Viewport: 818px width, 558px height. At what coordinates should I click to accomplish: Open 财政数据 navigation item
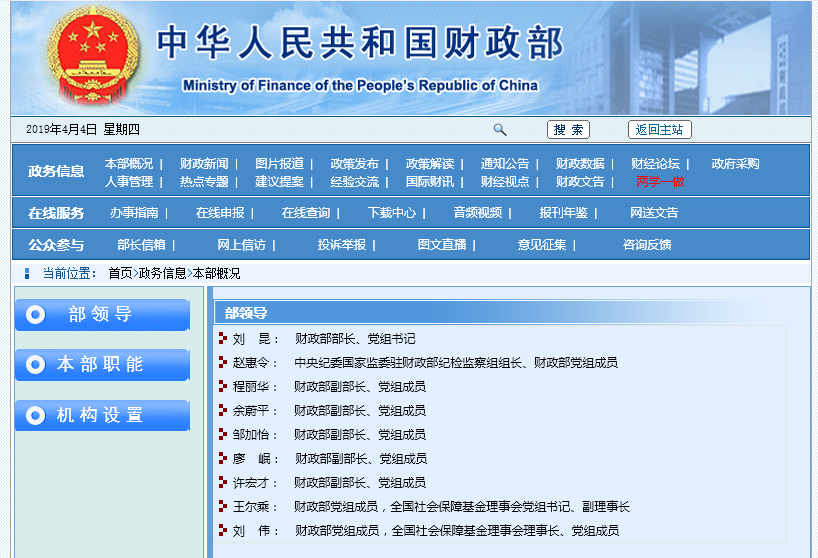click(580, 164)
